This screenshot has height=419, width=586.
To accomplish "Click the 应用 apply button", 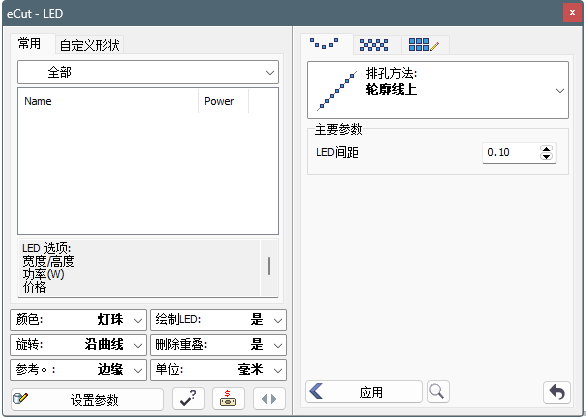I will (364, 392).
